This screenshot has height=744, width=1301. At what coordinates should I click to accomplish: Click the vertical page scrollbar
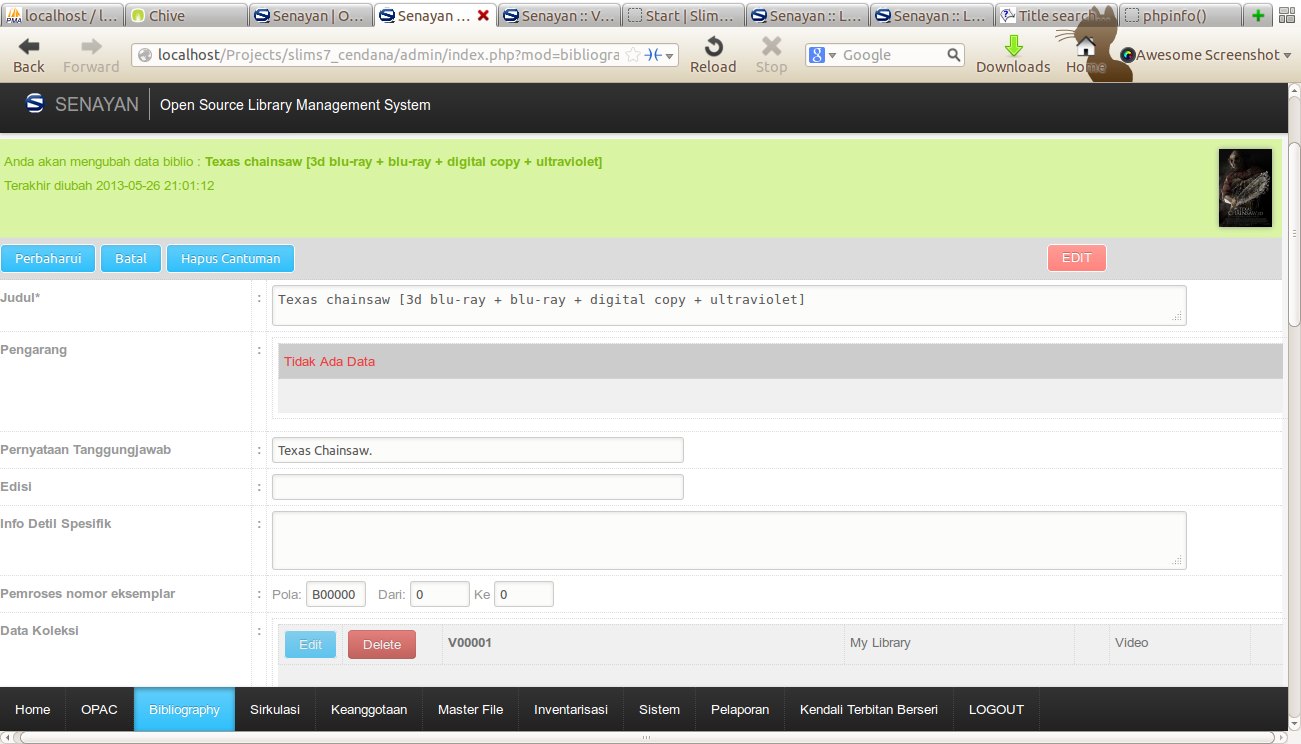[x=1294, y=235]
